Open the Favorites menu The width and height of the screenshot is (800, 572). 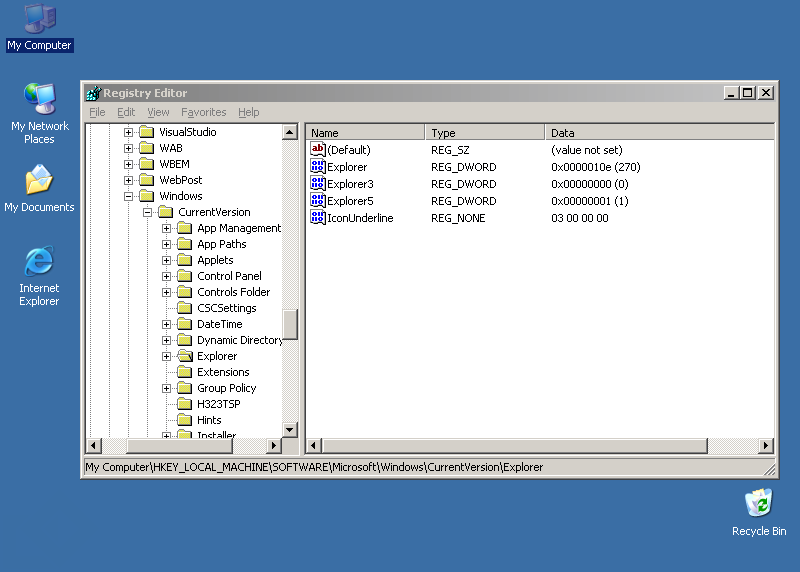coord(204,112)
